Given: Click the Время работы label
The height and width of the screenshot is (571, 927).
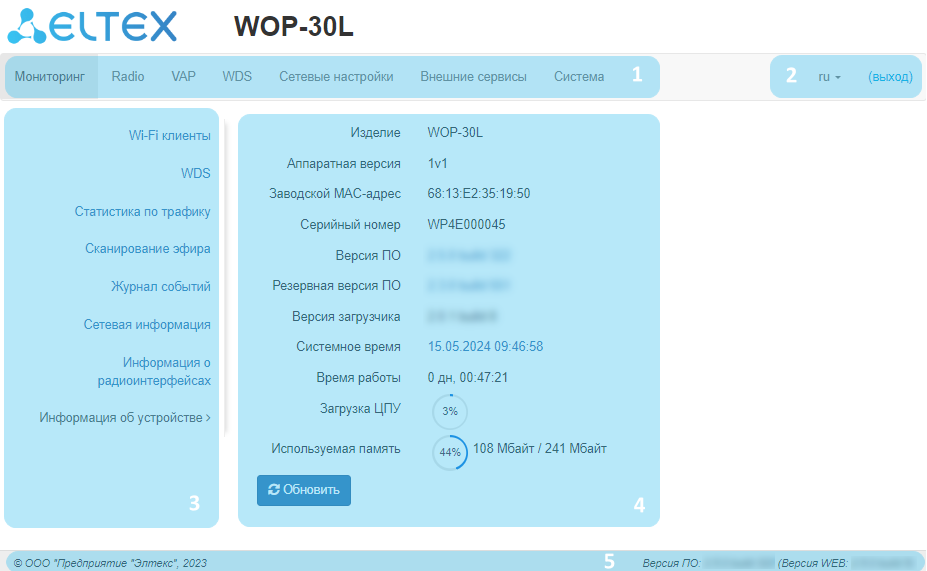Looking at the screenshot, I should click(358, 378).
